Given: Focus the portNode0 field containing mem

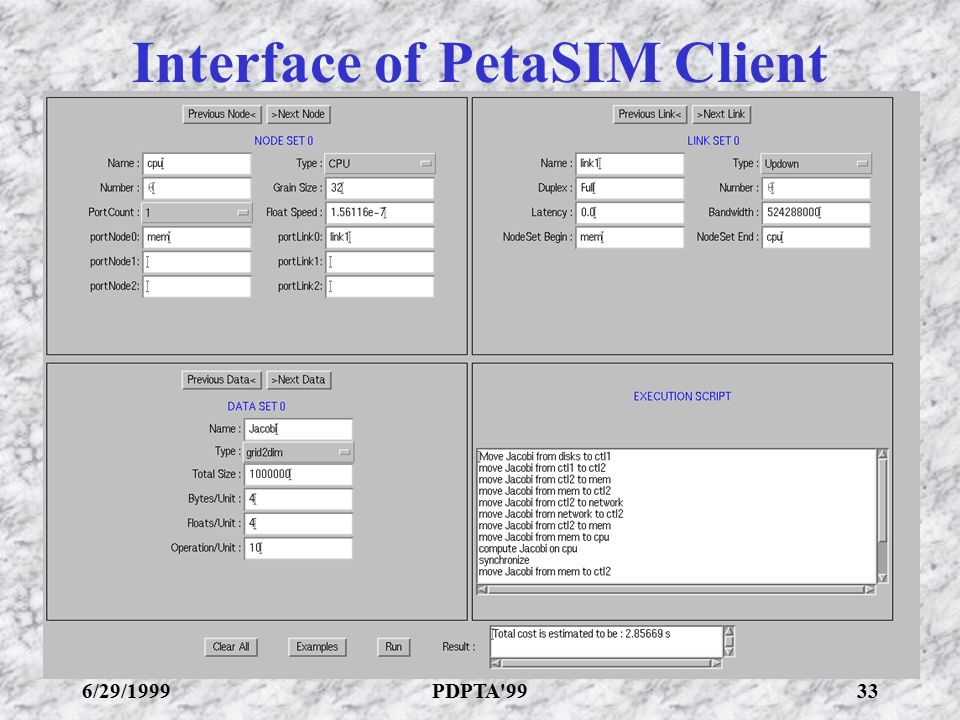Looking at the screenshot, I should [197, 237].
